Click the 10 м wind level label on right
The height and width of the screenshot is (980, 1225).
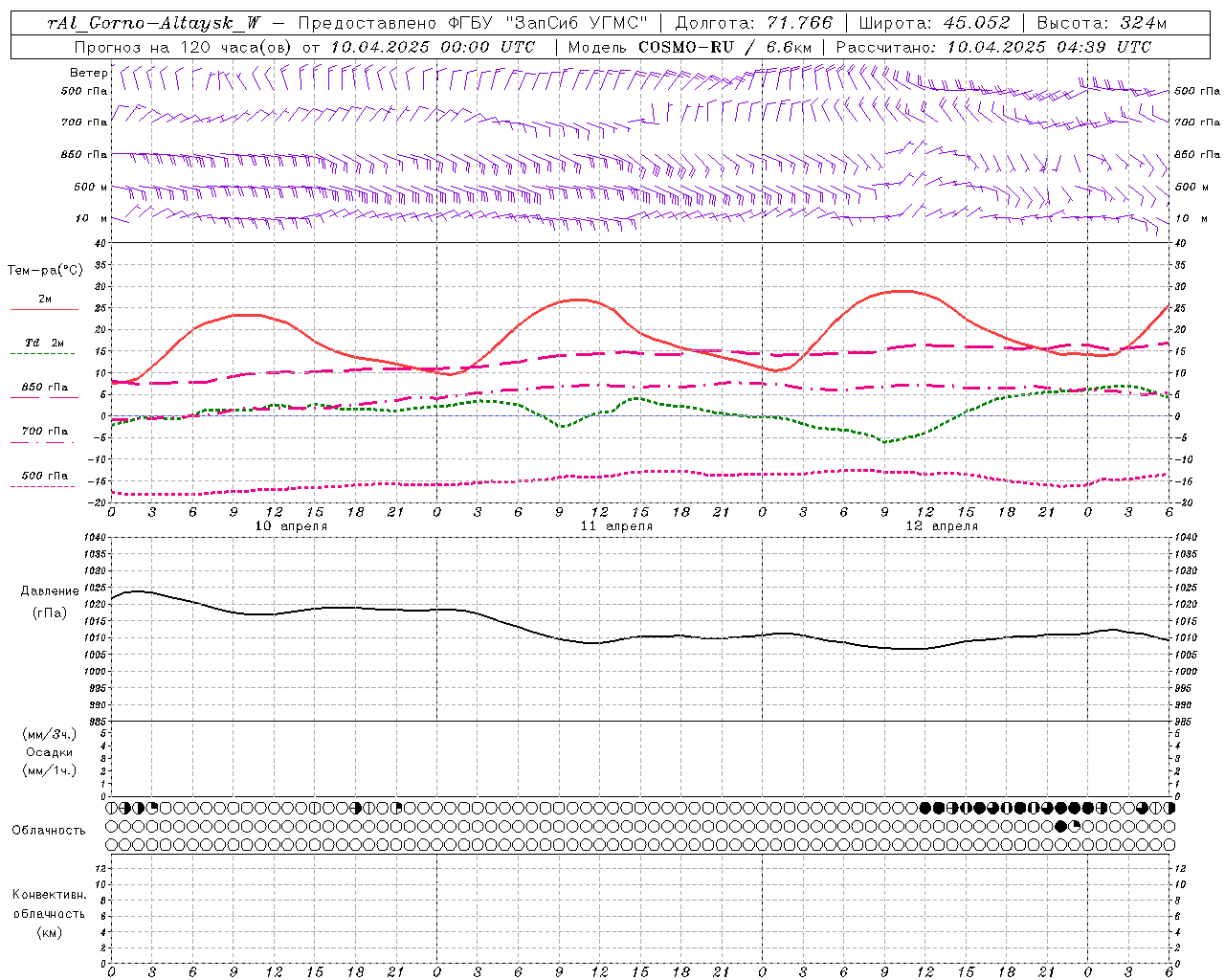(1191, 218)
